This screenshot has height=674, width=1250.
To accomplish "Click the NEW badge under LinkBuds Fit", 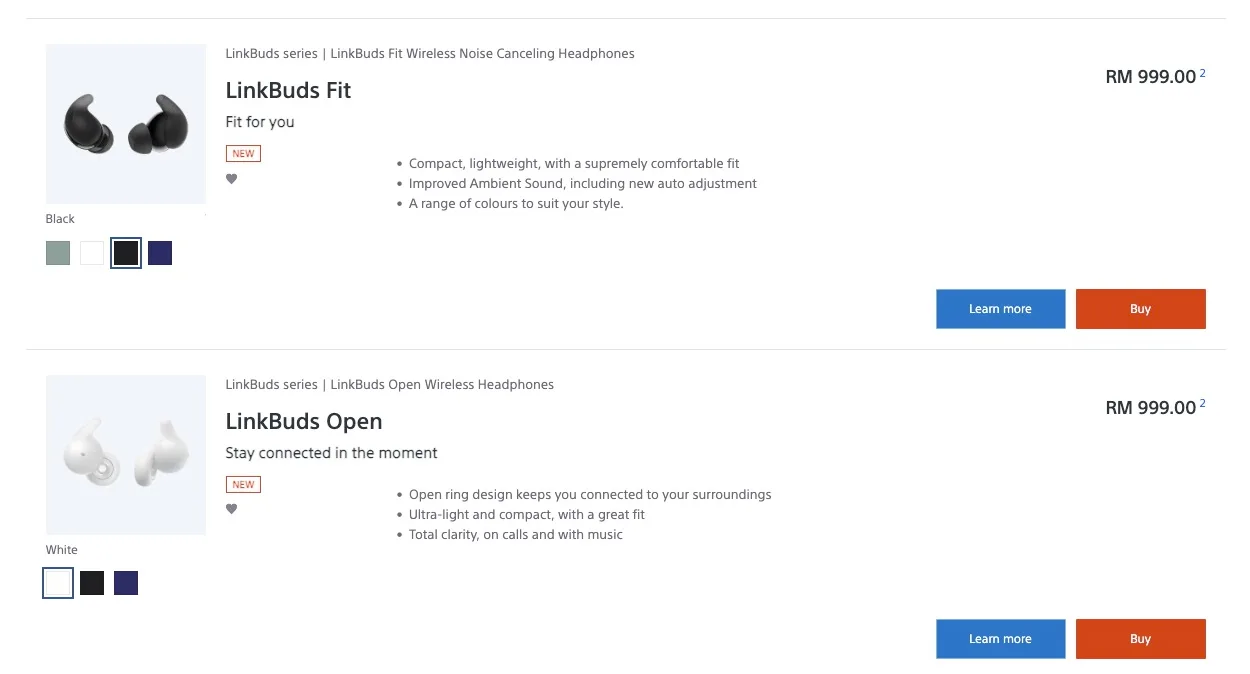I will 243,154.
